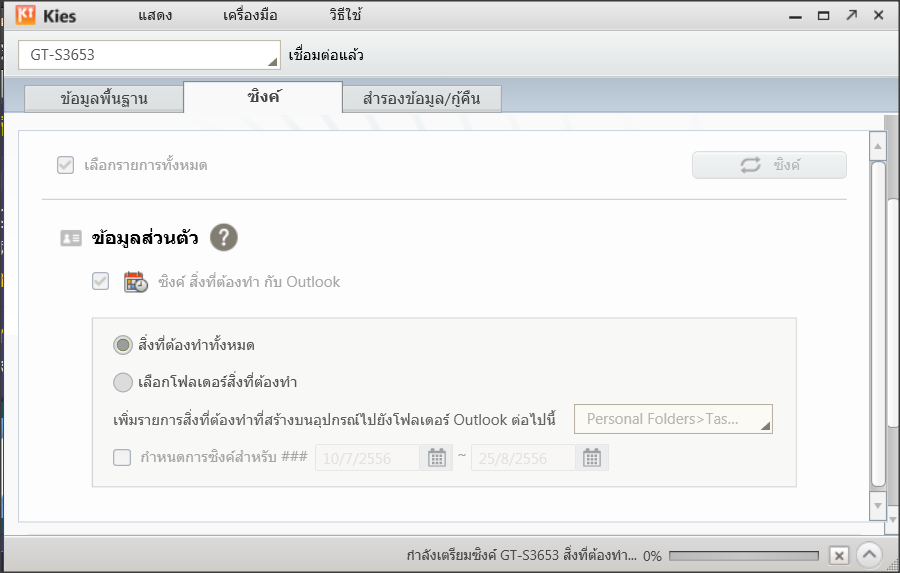Click the start date field 10/7/2556
Image resolution: width=900 pixels, height=573 pixels.
[x=367, y=458]
